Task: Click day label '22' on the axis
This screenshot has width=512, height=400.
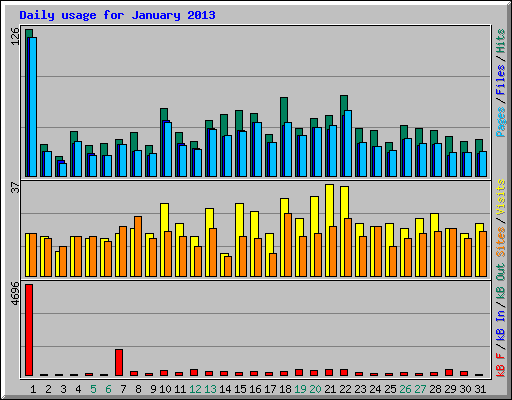Action: (x=345, y=389)
